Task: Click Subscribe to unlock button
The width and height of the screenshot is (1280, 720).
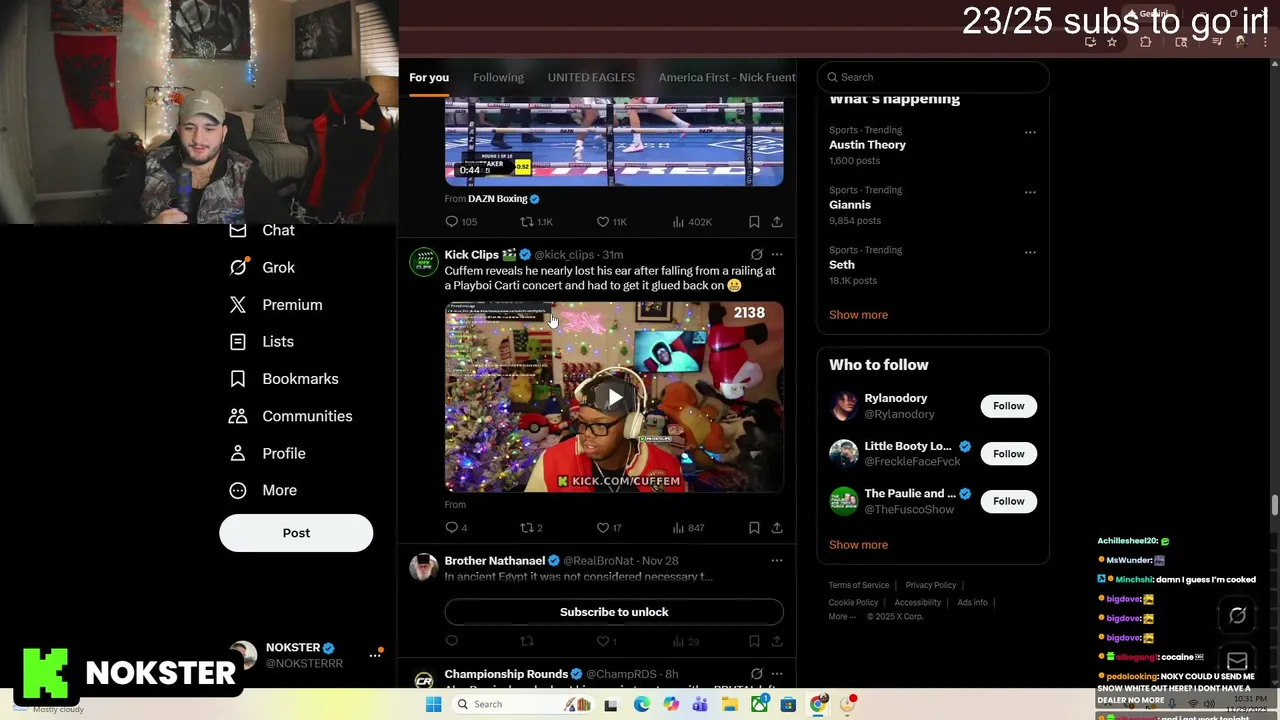Action: pos(614,612)
